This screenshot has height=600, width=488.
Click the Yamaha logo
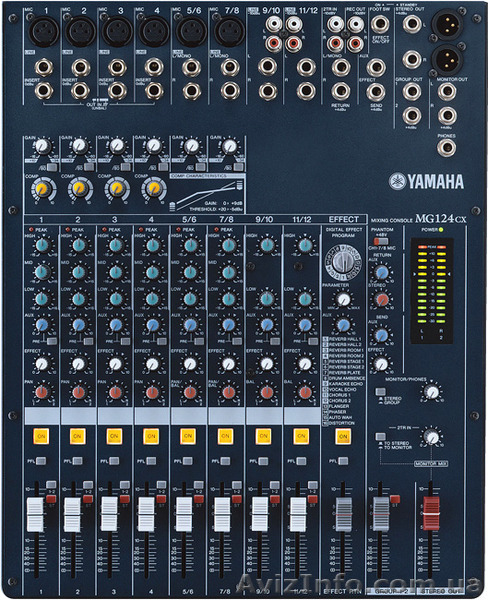point(426,181)
